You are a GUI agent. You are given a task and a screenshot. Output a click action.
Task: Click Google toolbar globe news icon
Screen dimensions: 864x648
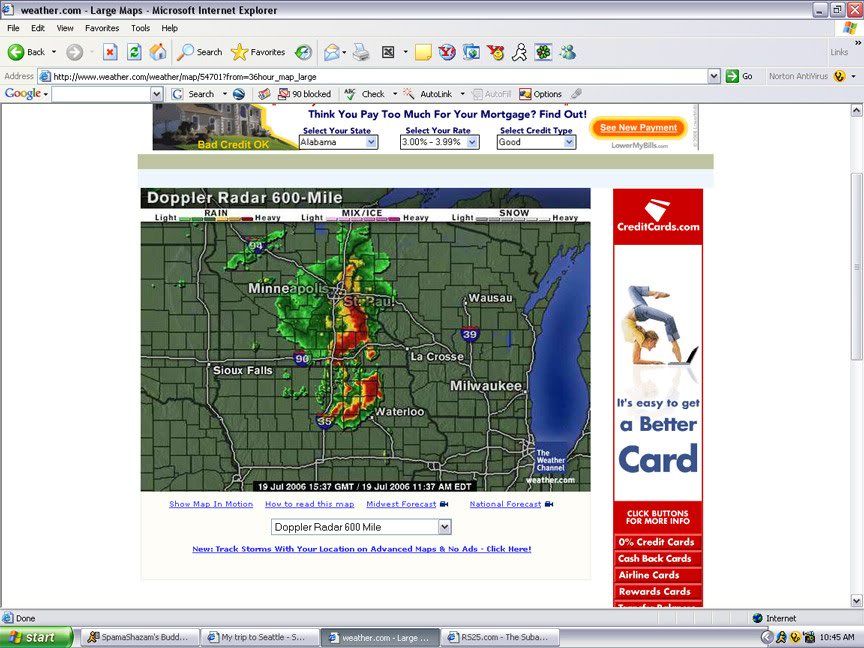pos(239,94)
